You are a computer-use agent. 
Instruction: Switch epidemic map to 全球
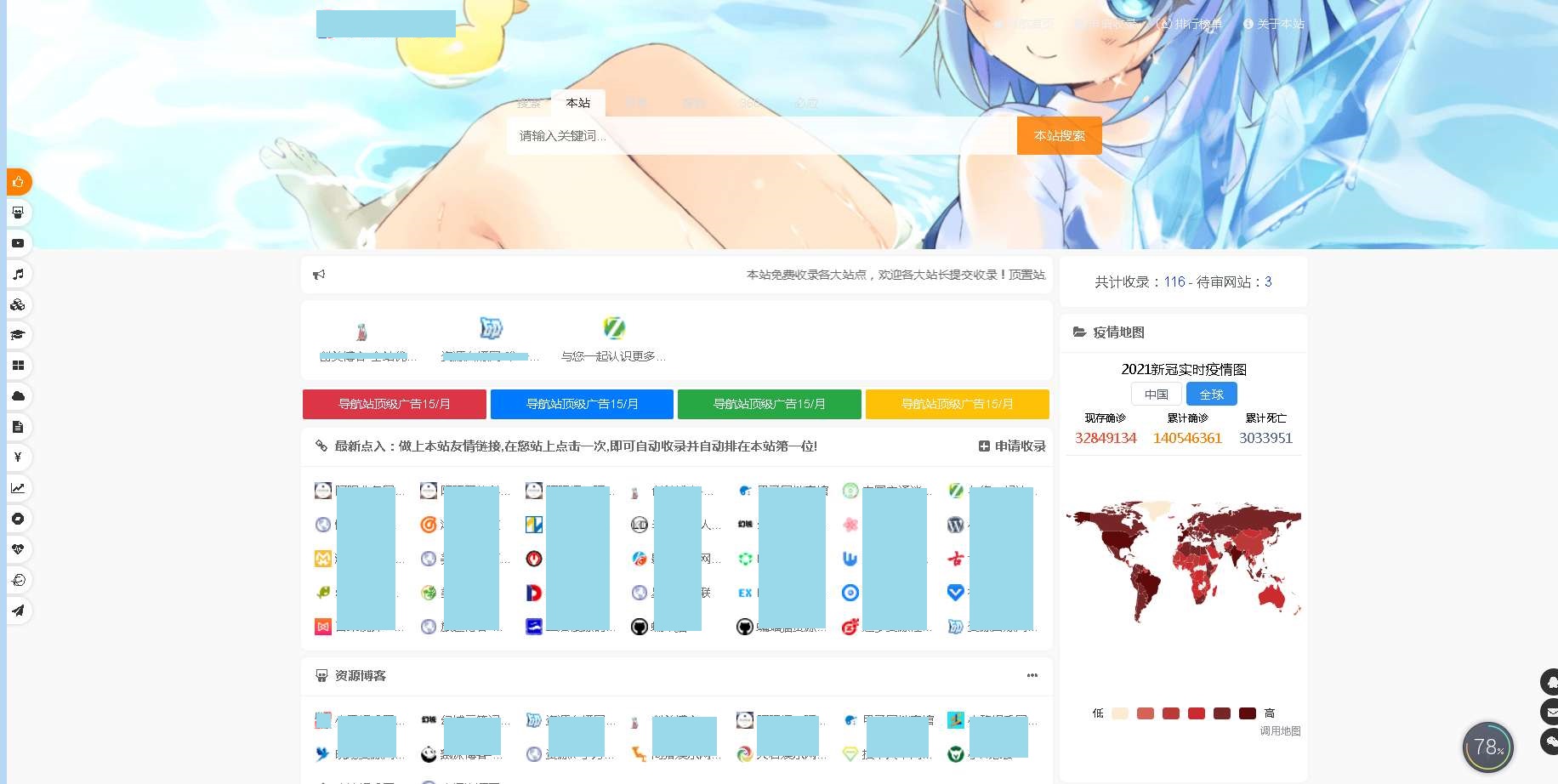pyautogui.click(x=1211, y=395)
